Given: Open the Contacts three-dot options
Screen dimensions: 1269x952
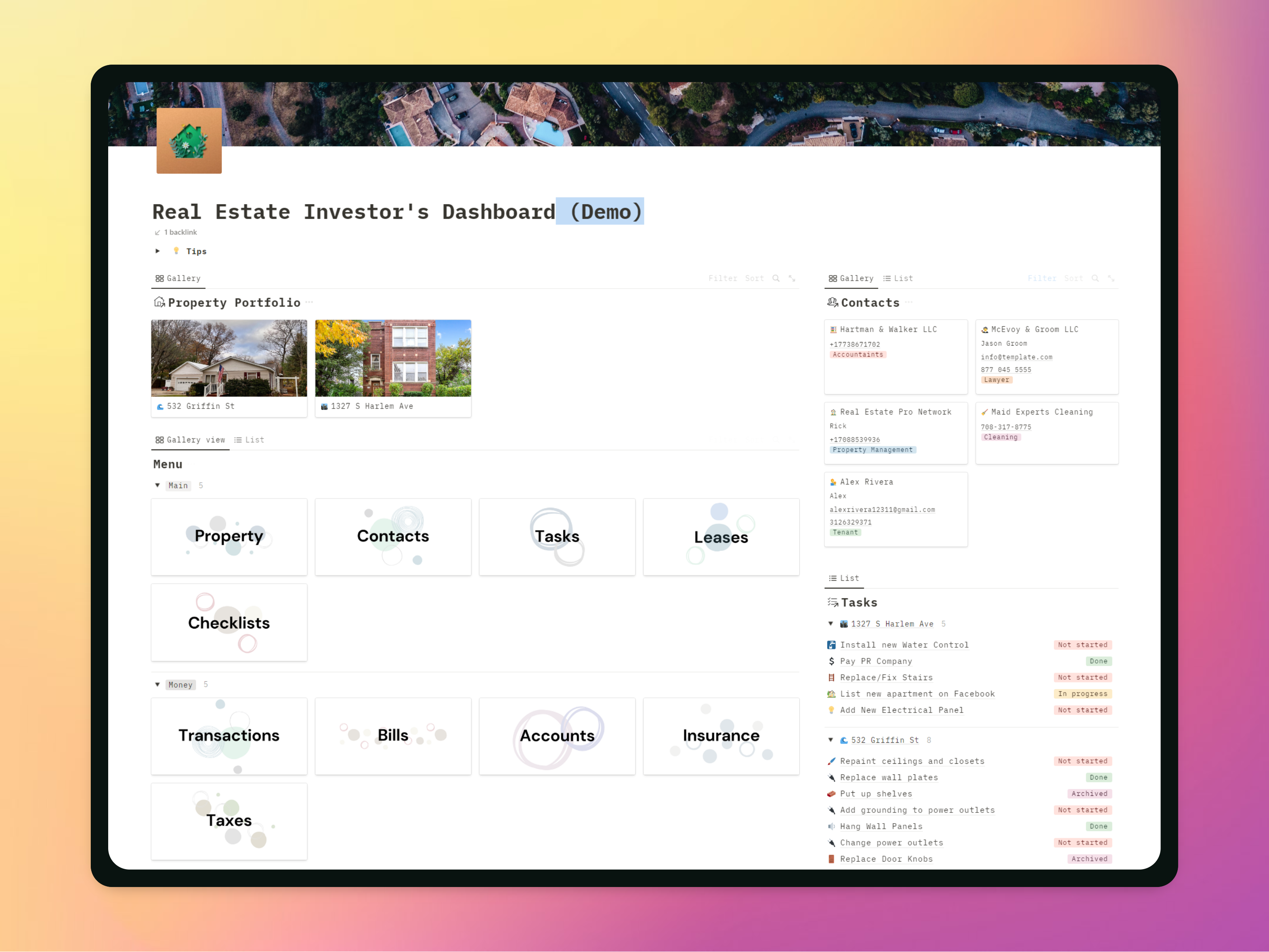Looking at the screenshot, I should point(908,302).
